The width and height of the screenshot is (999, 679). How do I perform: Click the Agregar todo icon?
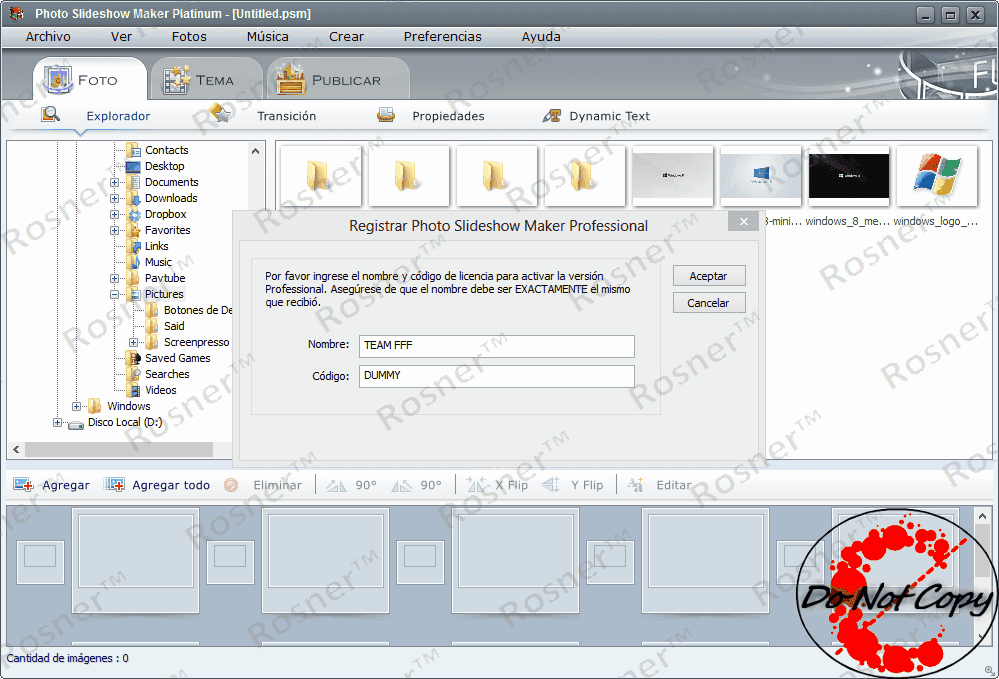click(115, 485)
